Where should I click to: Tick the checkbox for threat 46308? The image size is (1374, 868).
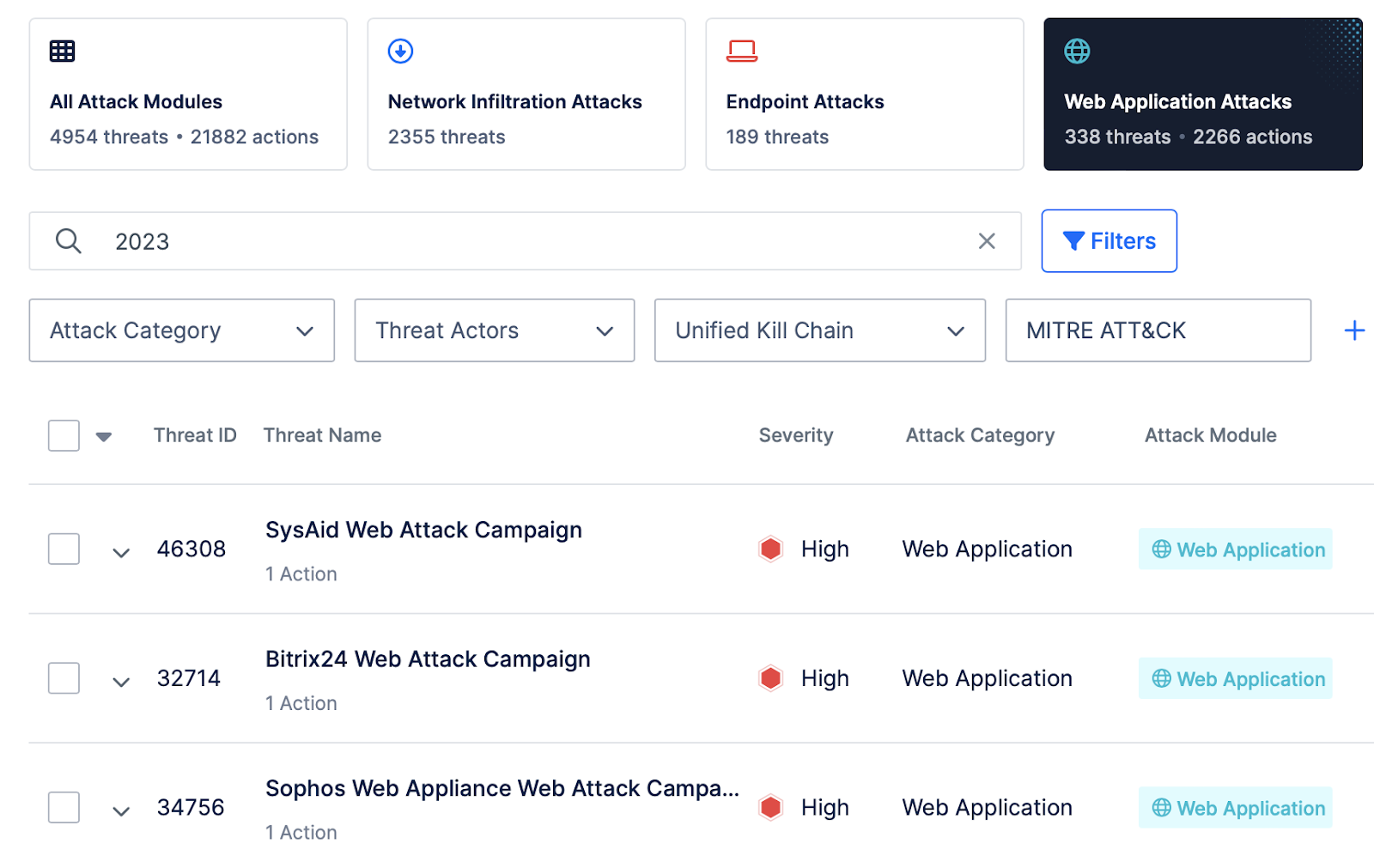64,549
